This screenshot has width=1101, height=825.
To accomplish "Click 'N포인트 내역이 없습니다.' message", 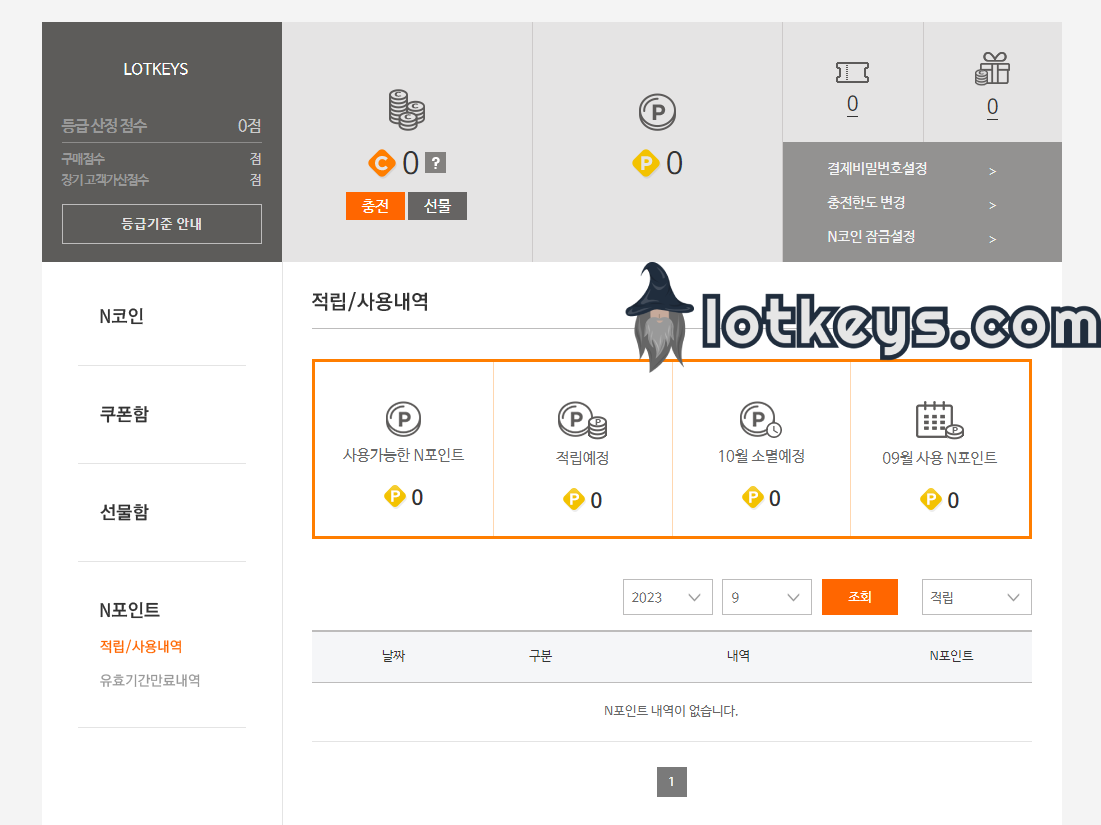I will point(671,711).
